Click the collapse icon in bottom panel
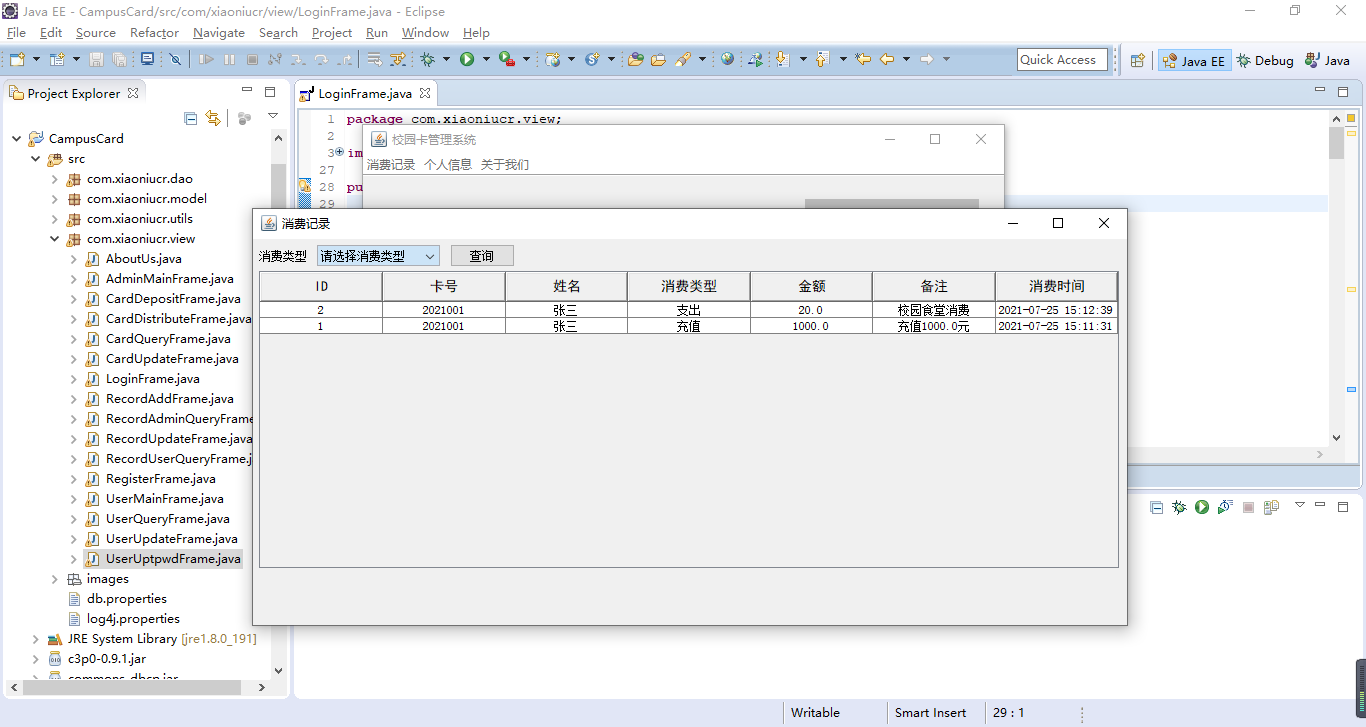The width and height of the screenshot is (1366, 727). 1156,508
